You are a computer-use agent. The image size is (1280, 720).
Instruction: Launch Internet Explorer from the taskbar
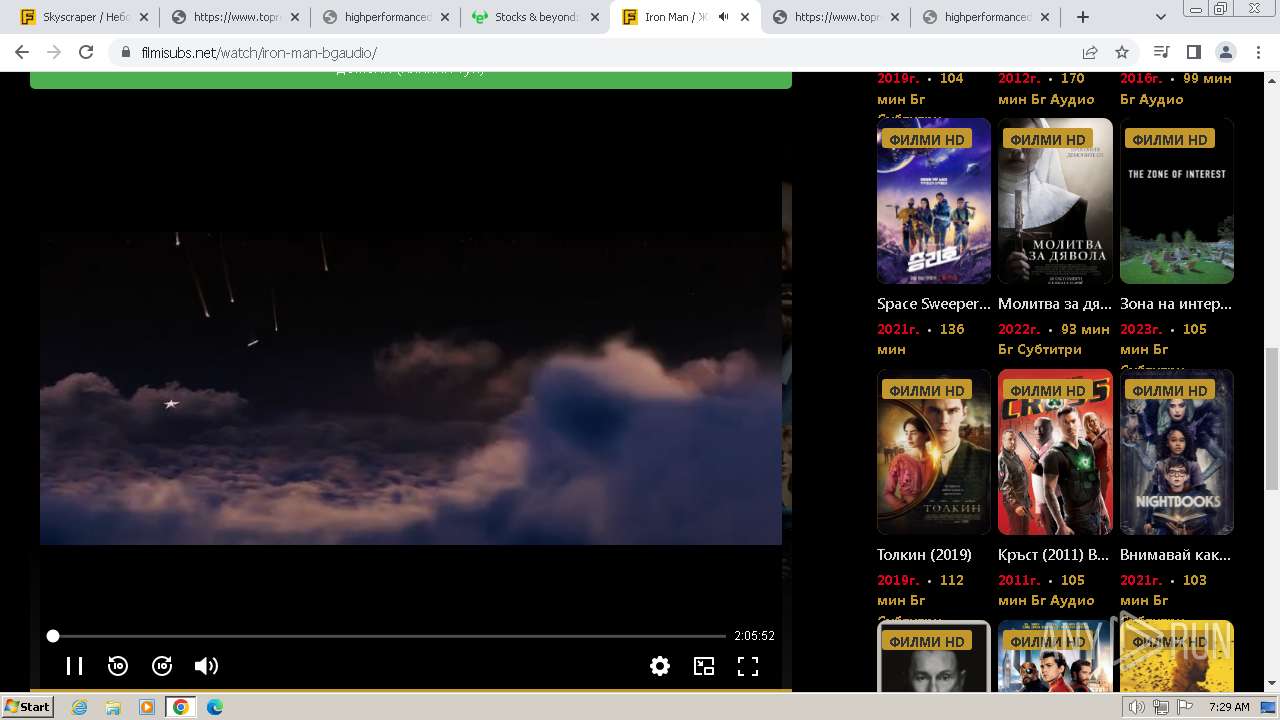coord(79,707)
